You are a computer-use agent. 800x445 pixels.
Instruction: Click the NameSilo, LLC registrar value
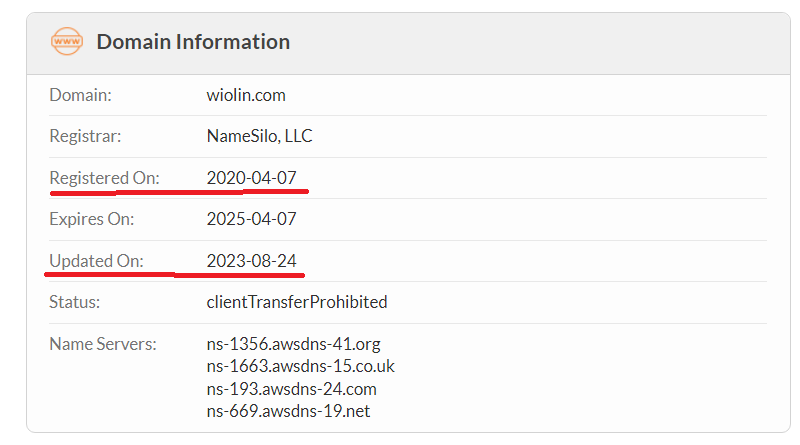(x=259, y=136)
